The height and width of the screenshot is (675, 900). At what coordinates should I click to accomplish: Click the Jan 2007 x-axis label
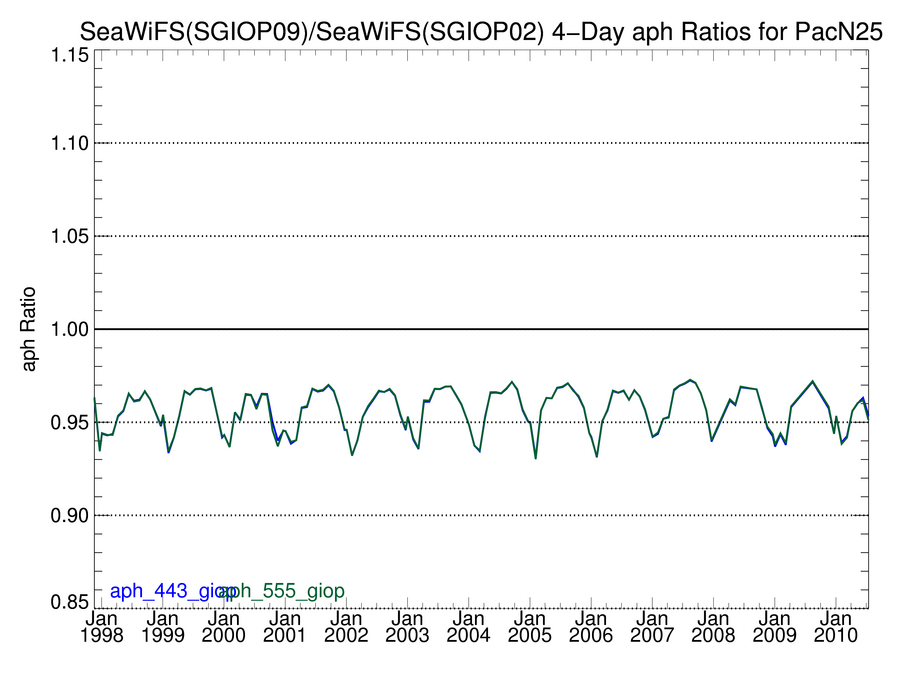tap(652, 627)
